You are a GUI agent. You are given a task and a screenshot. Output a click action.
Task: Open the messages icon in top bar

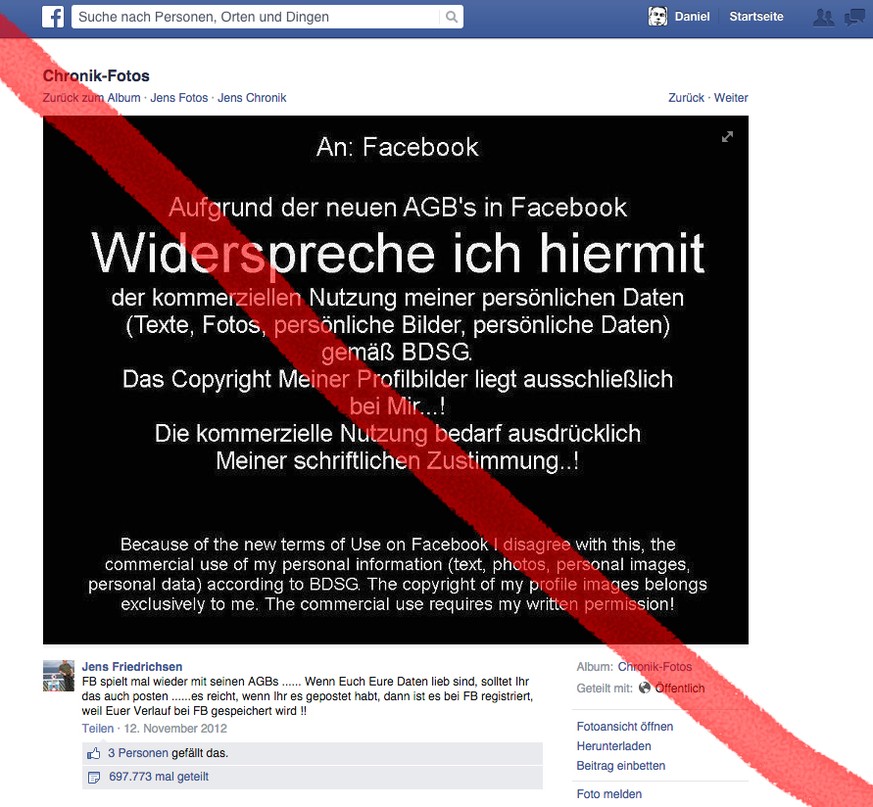pos(855,18)
